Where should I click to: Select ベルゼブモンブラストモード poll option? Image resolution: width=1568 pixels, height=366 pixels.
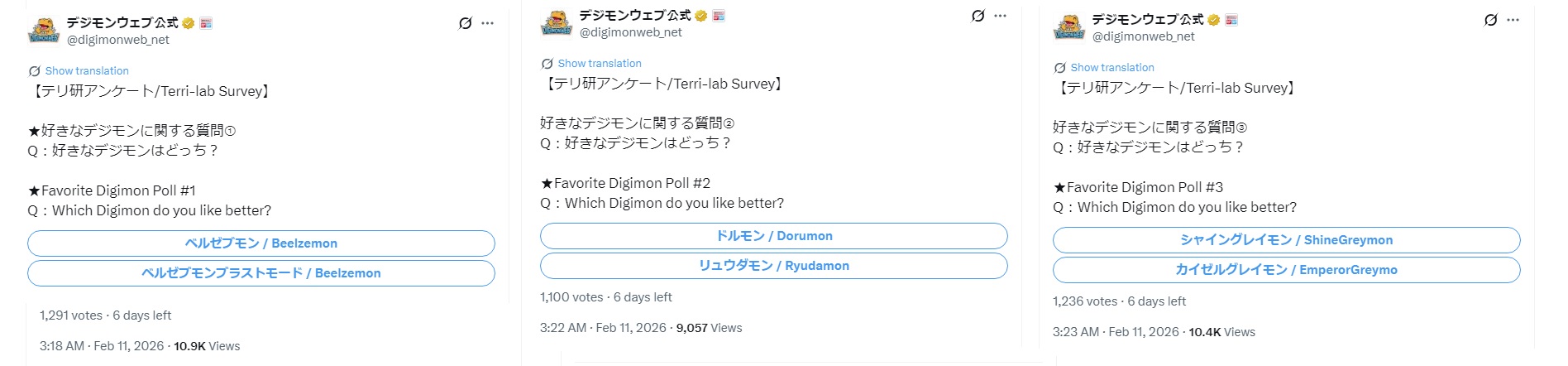(261, 273)
